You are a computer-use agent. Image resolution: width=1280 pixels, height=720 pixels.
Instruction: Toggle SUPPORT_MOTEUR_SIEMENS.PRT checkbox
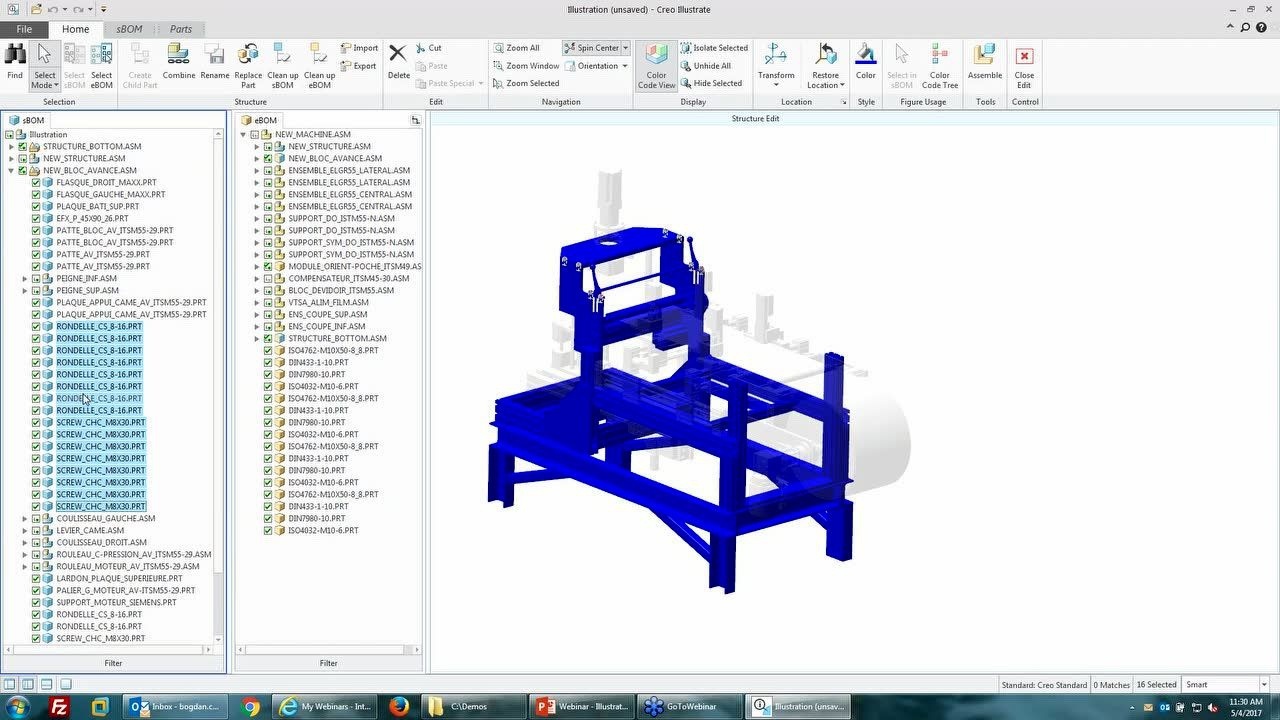coord(36,603)
